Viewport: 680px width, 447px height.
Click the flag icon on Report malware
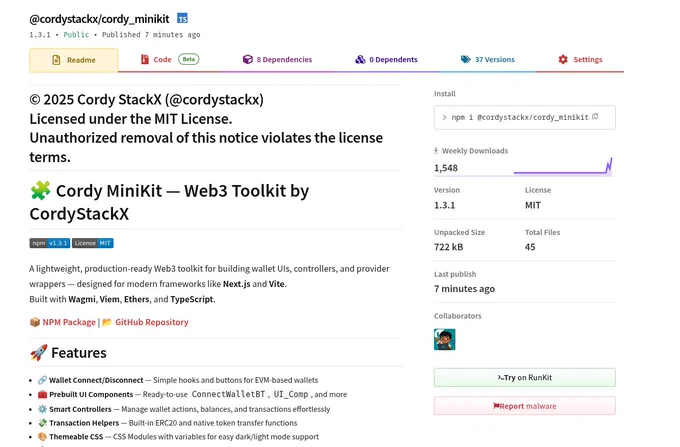(496, 406)
